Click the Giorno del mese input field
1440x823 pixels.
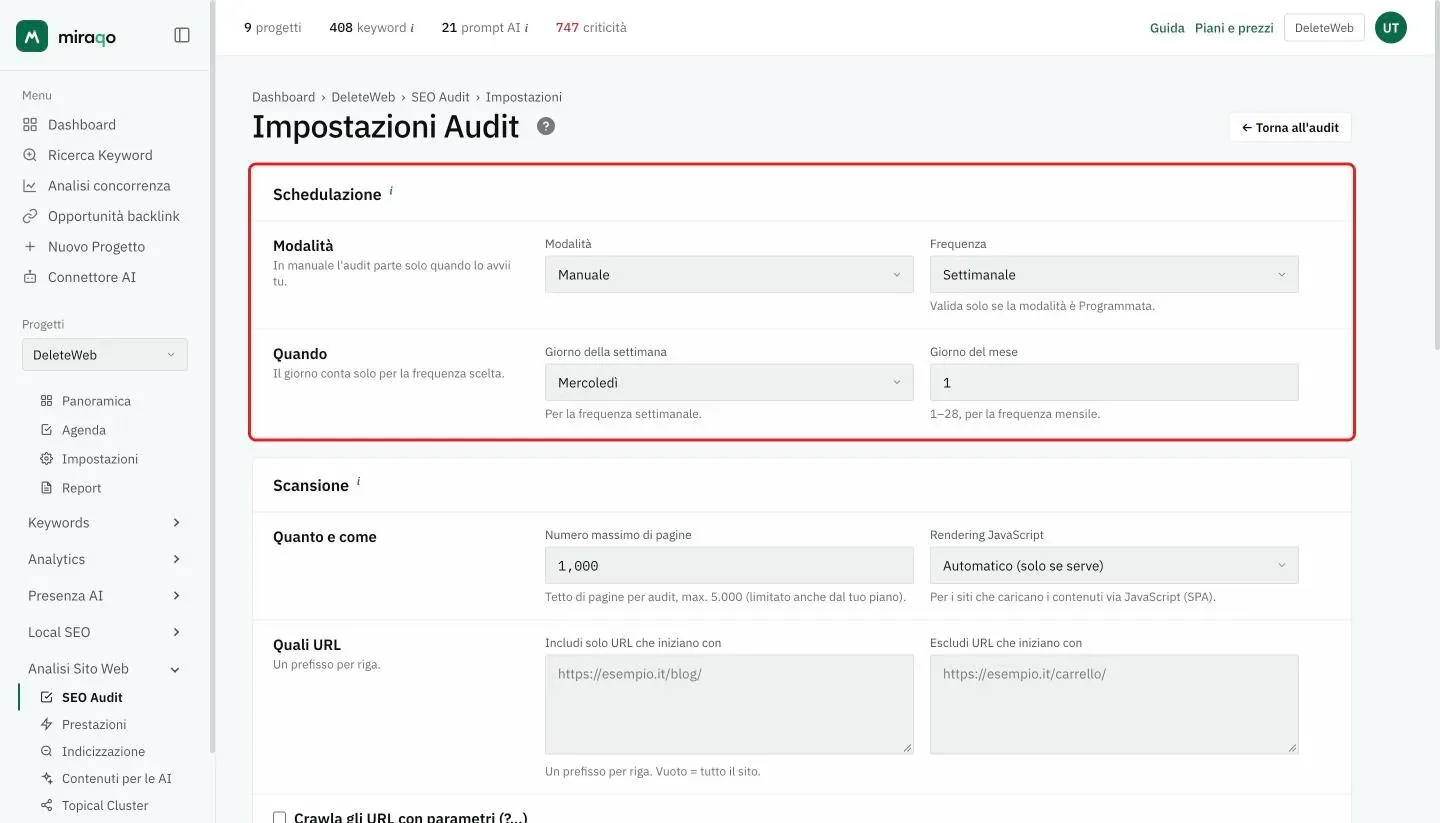click(1114, 383)
